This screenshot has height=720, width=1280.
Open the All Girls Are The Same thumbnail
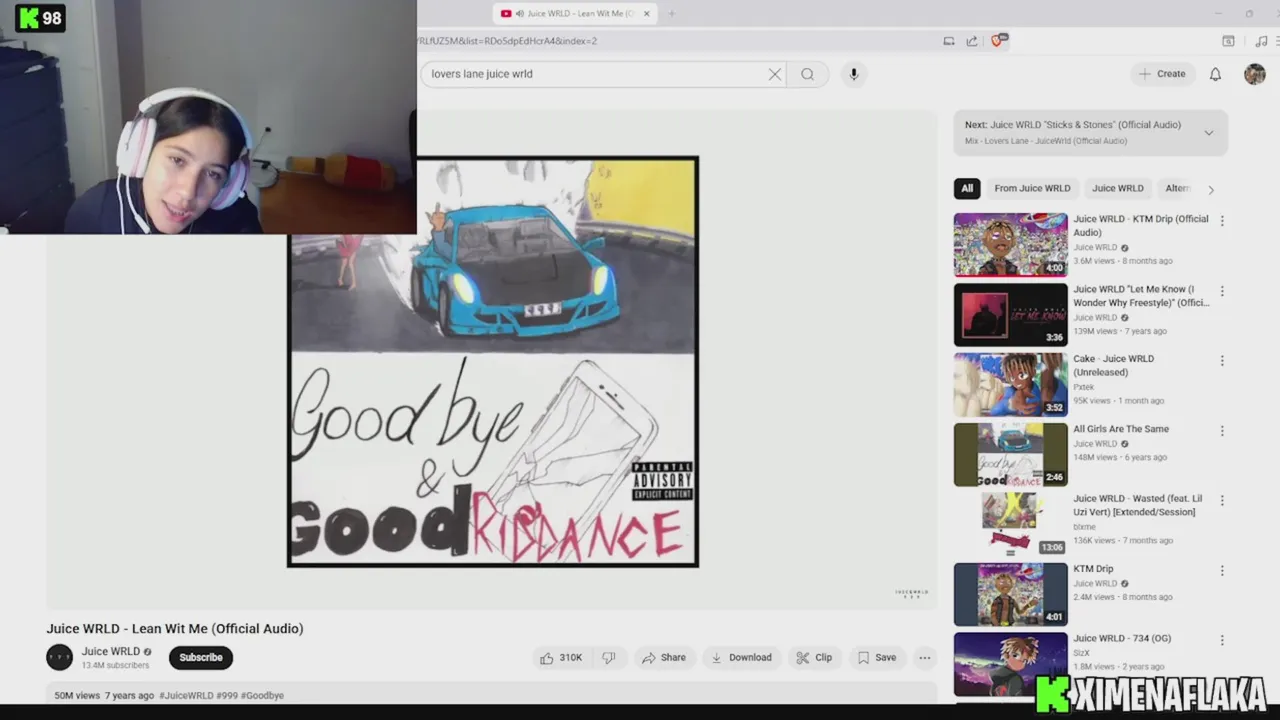1011,455
